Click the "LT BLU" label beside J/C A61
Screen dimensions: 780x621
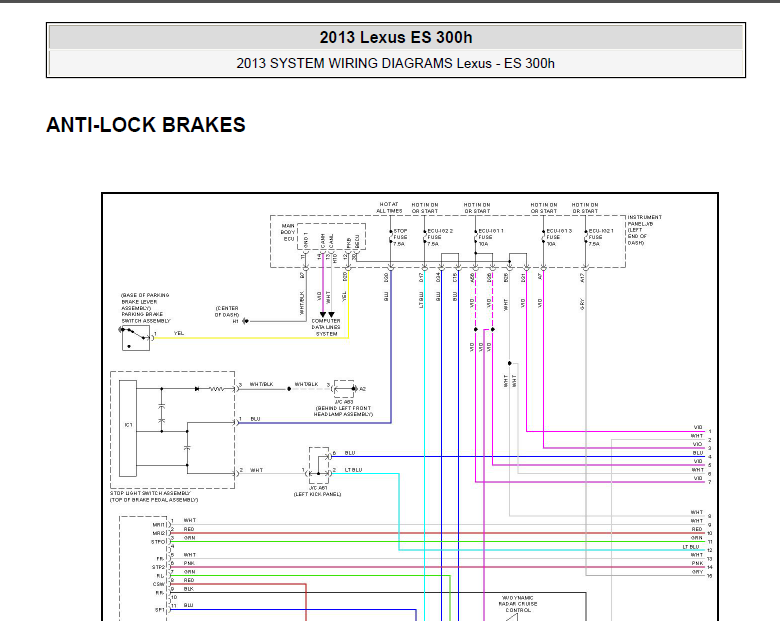353,470
